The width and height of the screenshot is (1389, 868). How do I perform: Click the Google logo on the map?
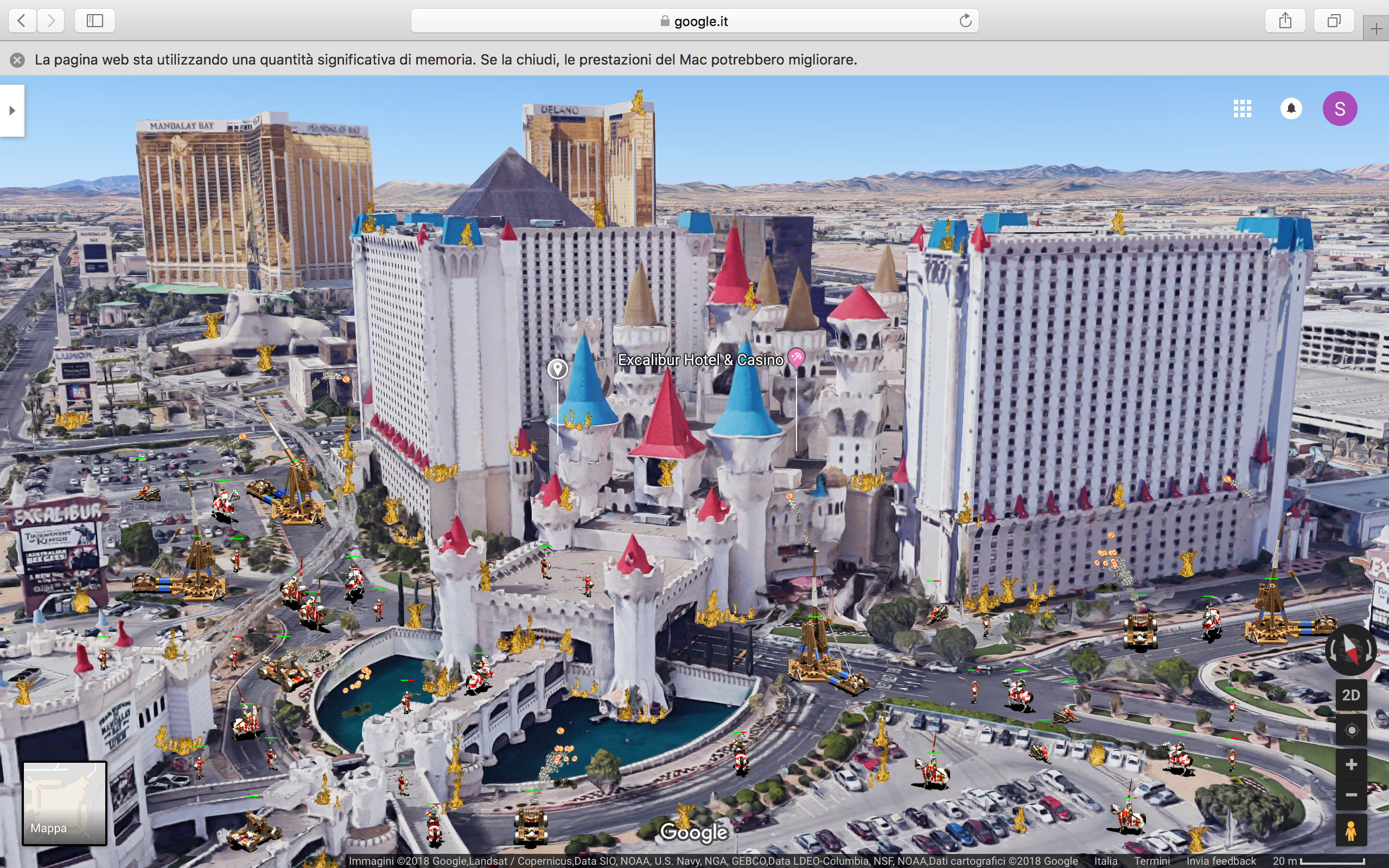694,832
